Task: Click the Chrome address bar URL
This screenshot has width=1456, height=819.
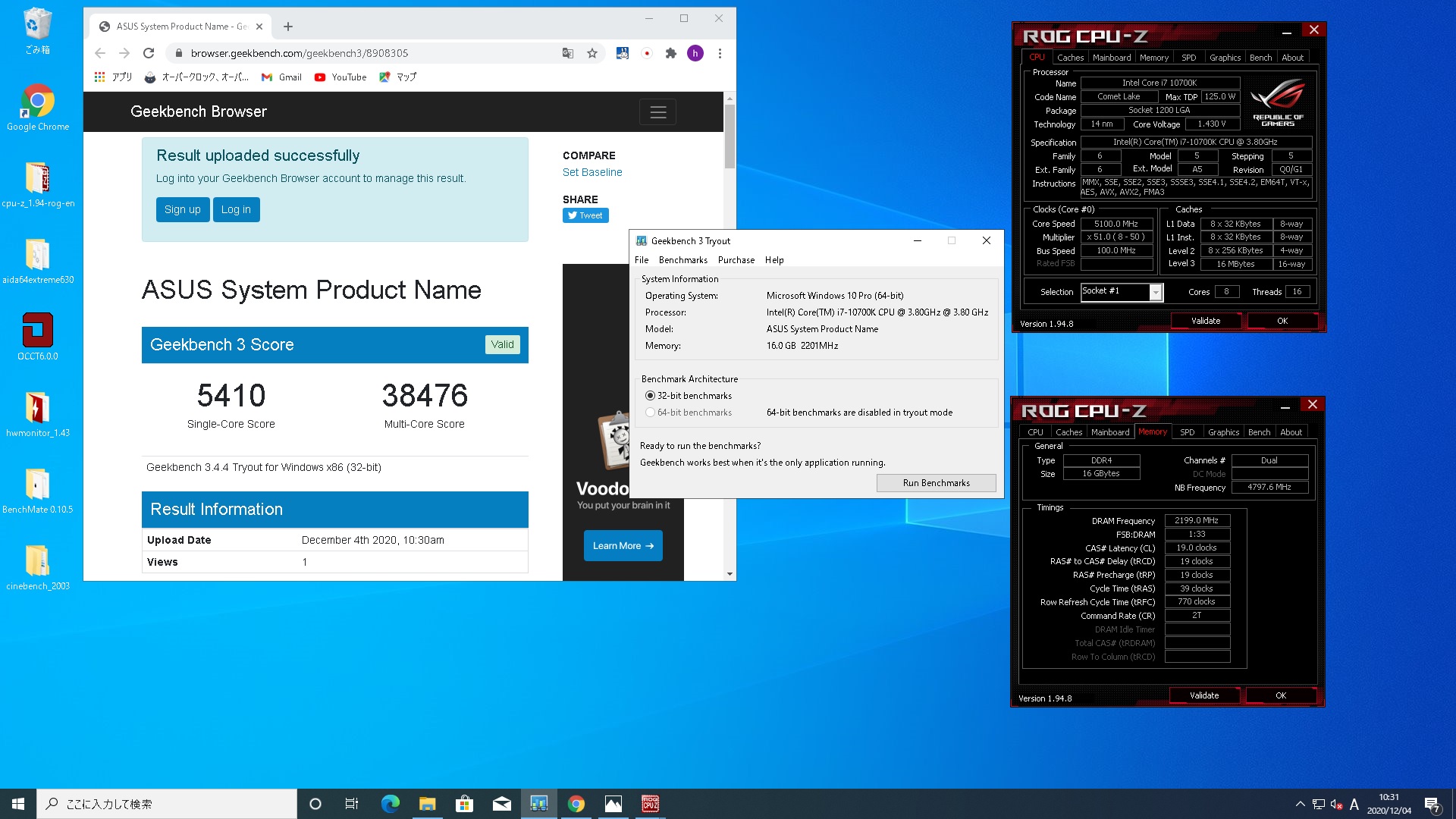Action: coord(300,53)
